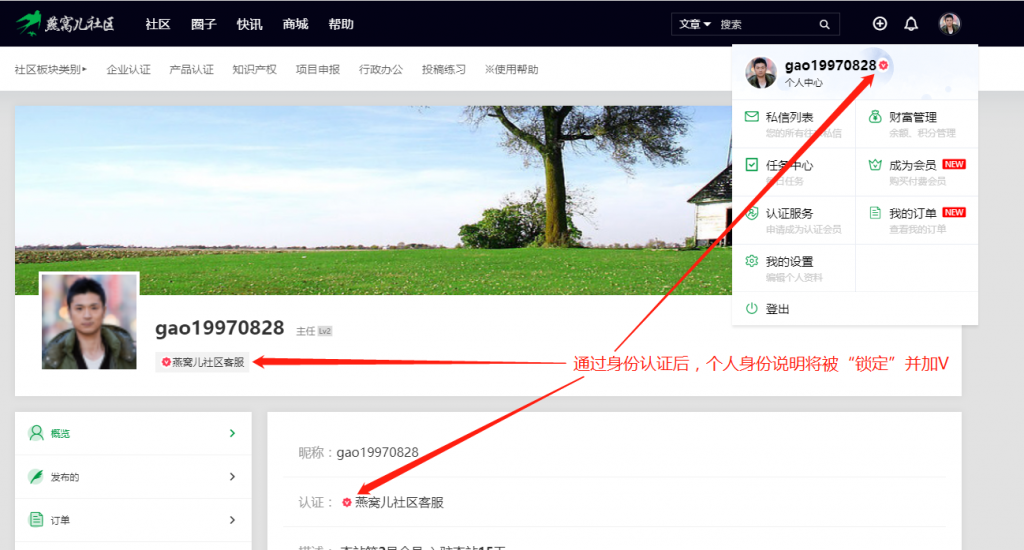Open 项目申报 link
1024x550 pixels.
click(317, 69)
